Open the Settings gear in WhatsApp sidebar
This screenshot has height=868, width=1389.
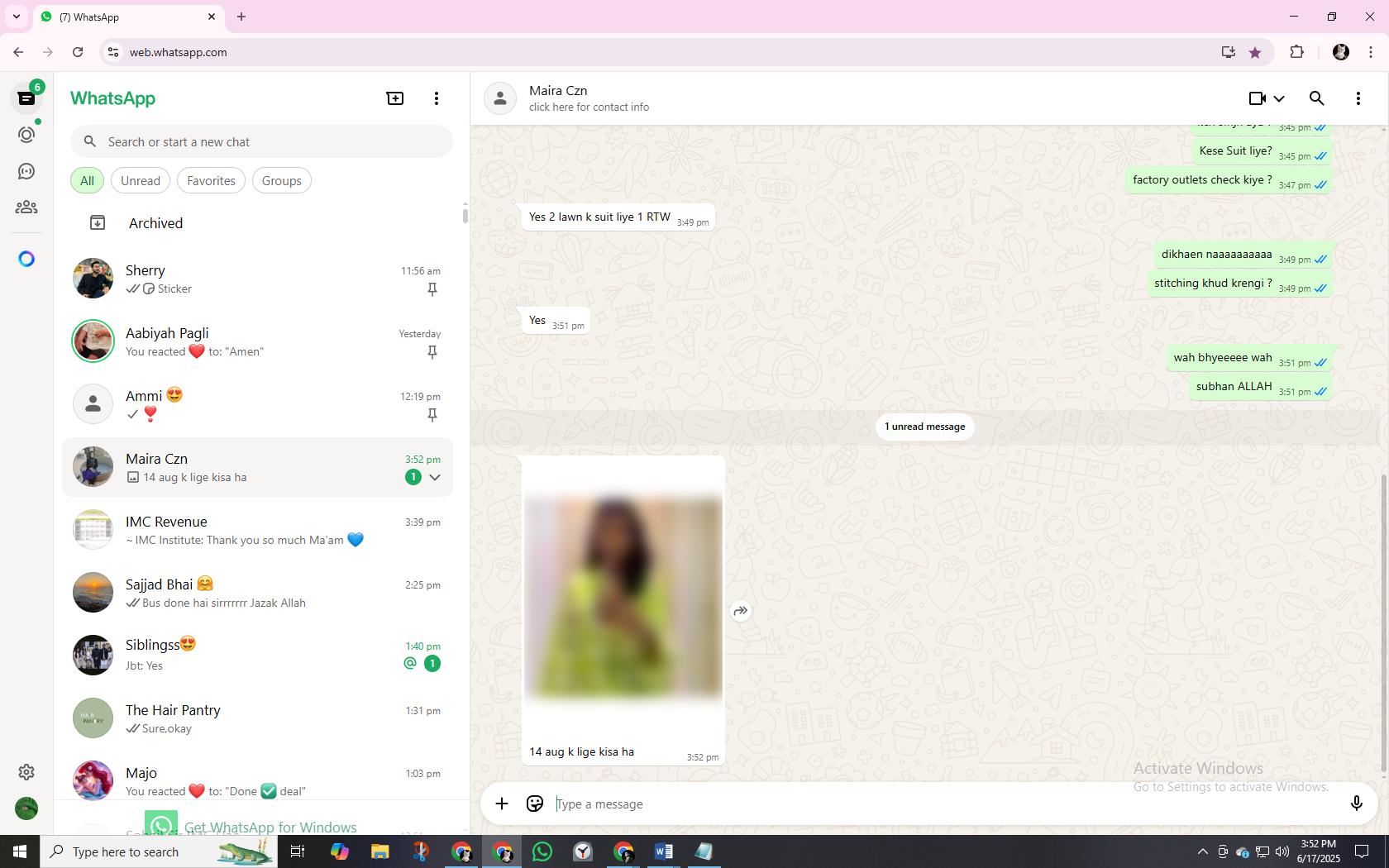point(26,772)
